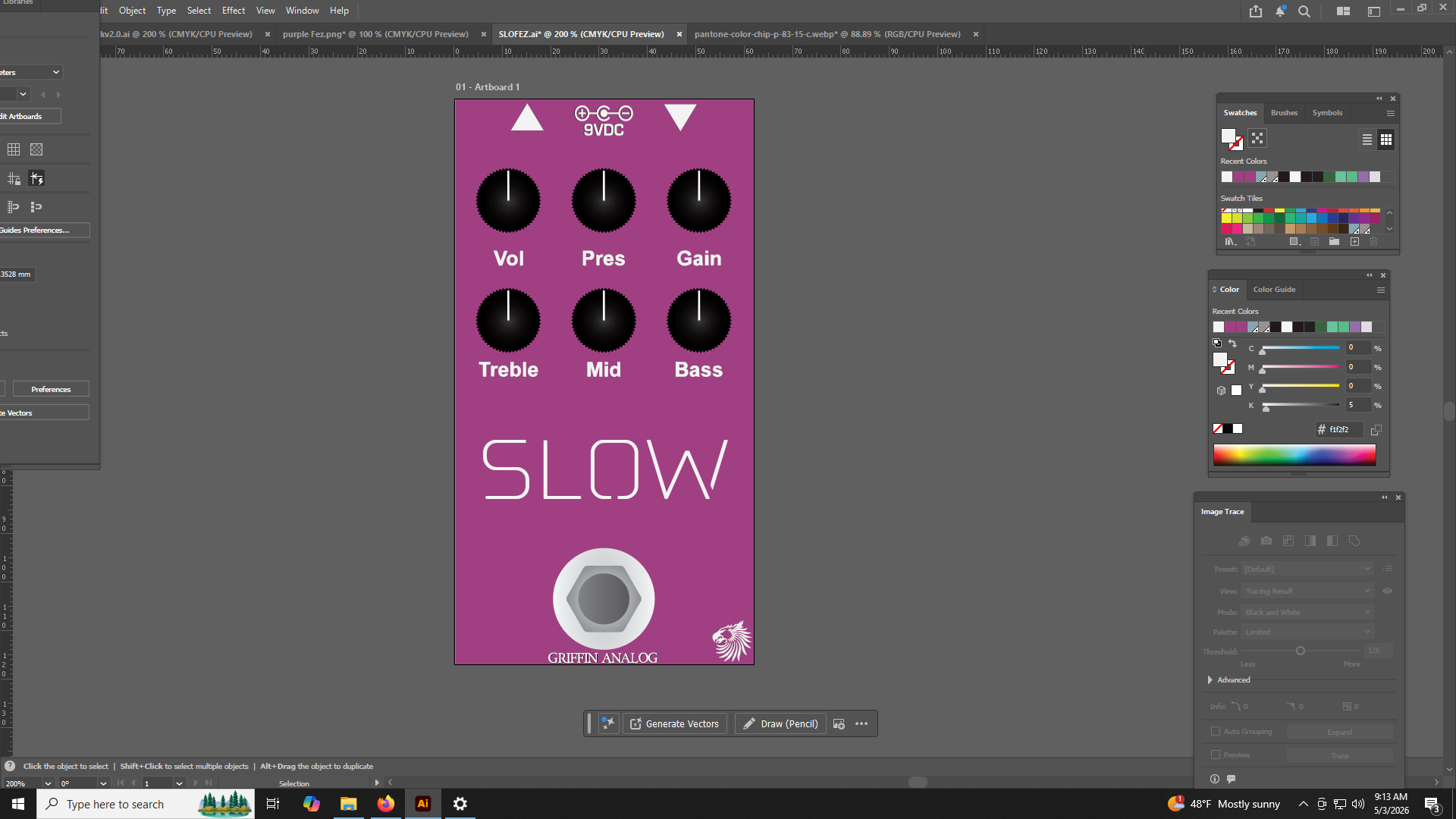Toggle the transparency grid icon
Screen dimensions: 1456x819
coord(36,149)
